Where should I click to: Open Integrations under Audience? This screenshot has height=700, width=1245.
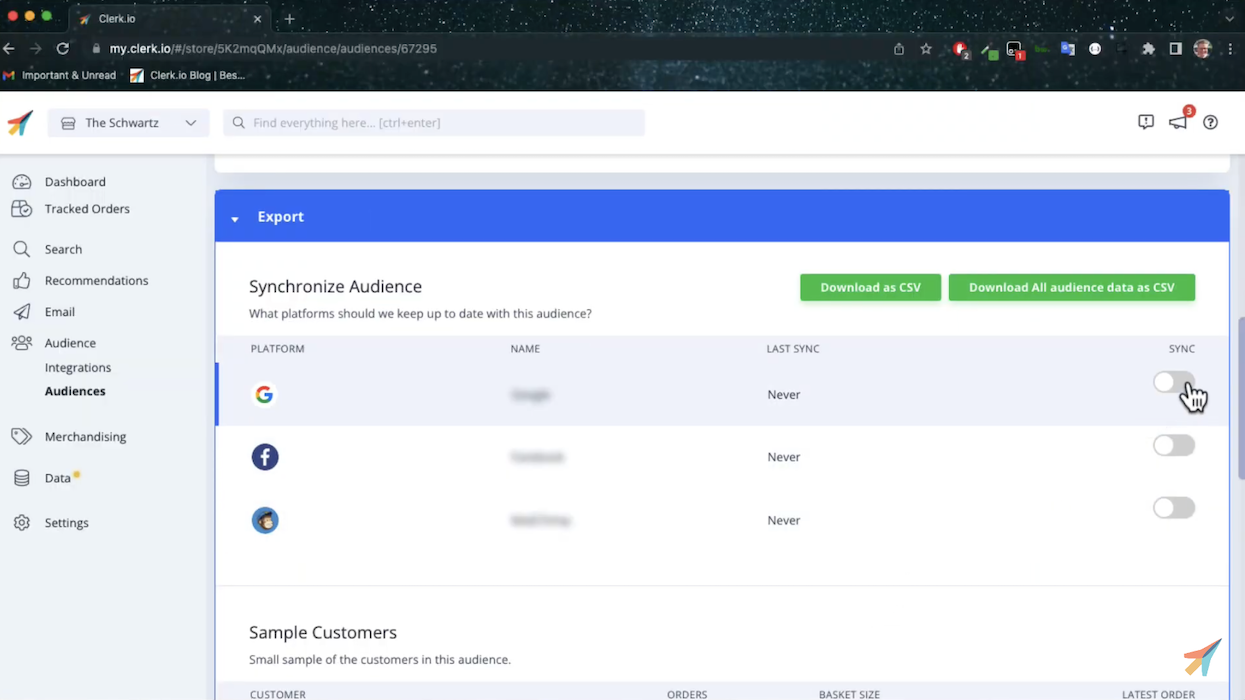(78, 368)
